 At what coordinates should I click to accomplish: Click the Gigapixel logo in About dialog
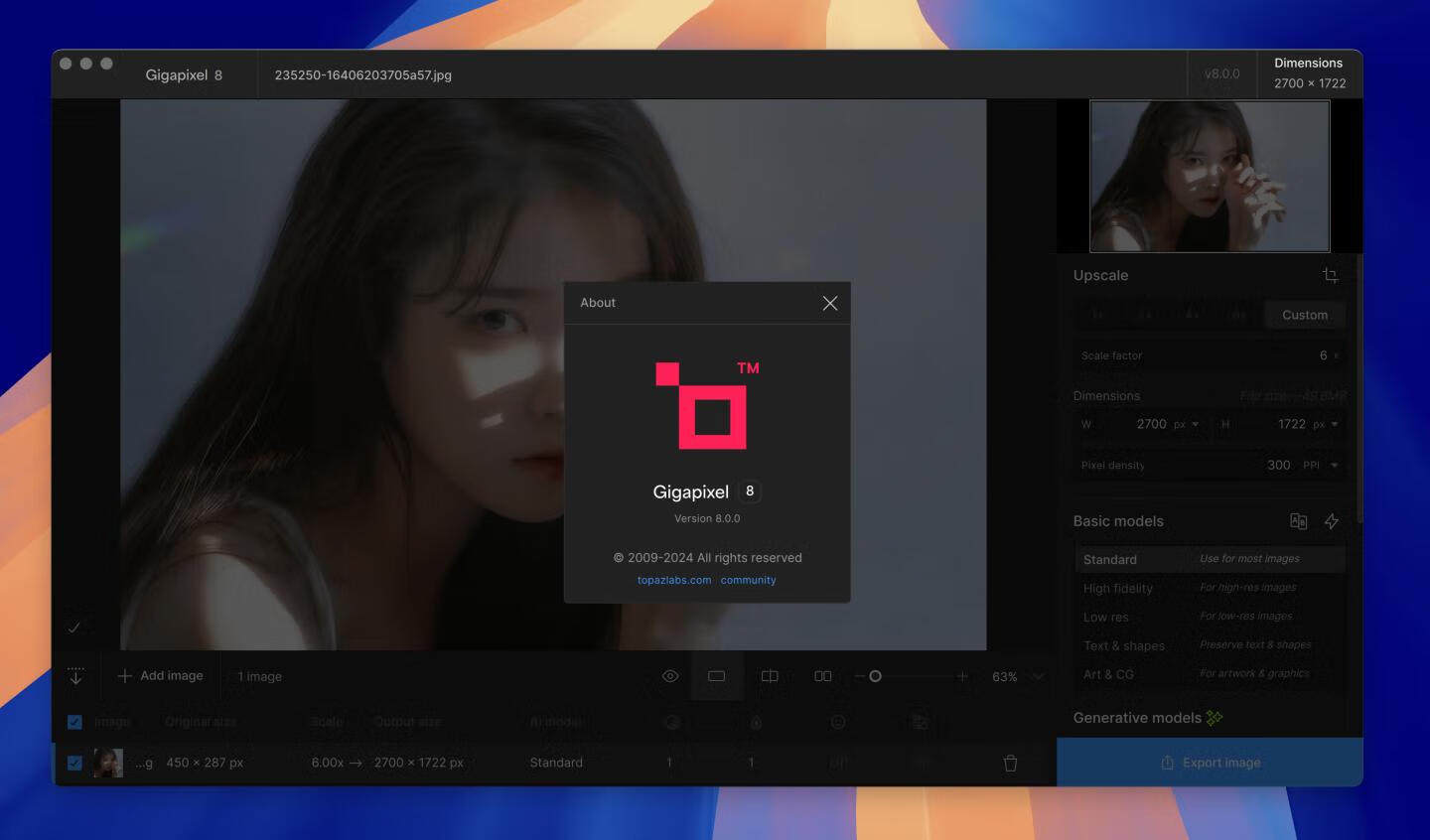tap(707, 405)
